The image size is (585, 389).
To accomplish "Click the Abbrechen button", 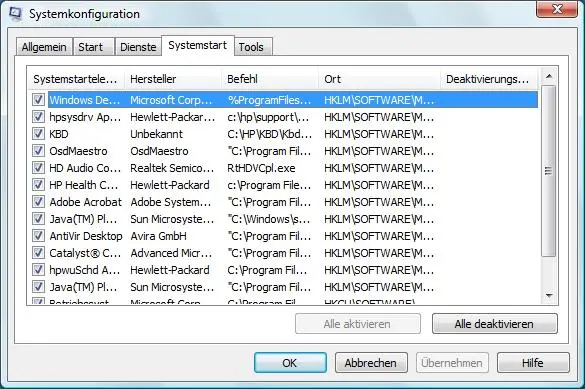I will (x=371, y=363).
